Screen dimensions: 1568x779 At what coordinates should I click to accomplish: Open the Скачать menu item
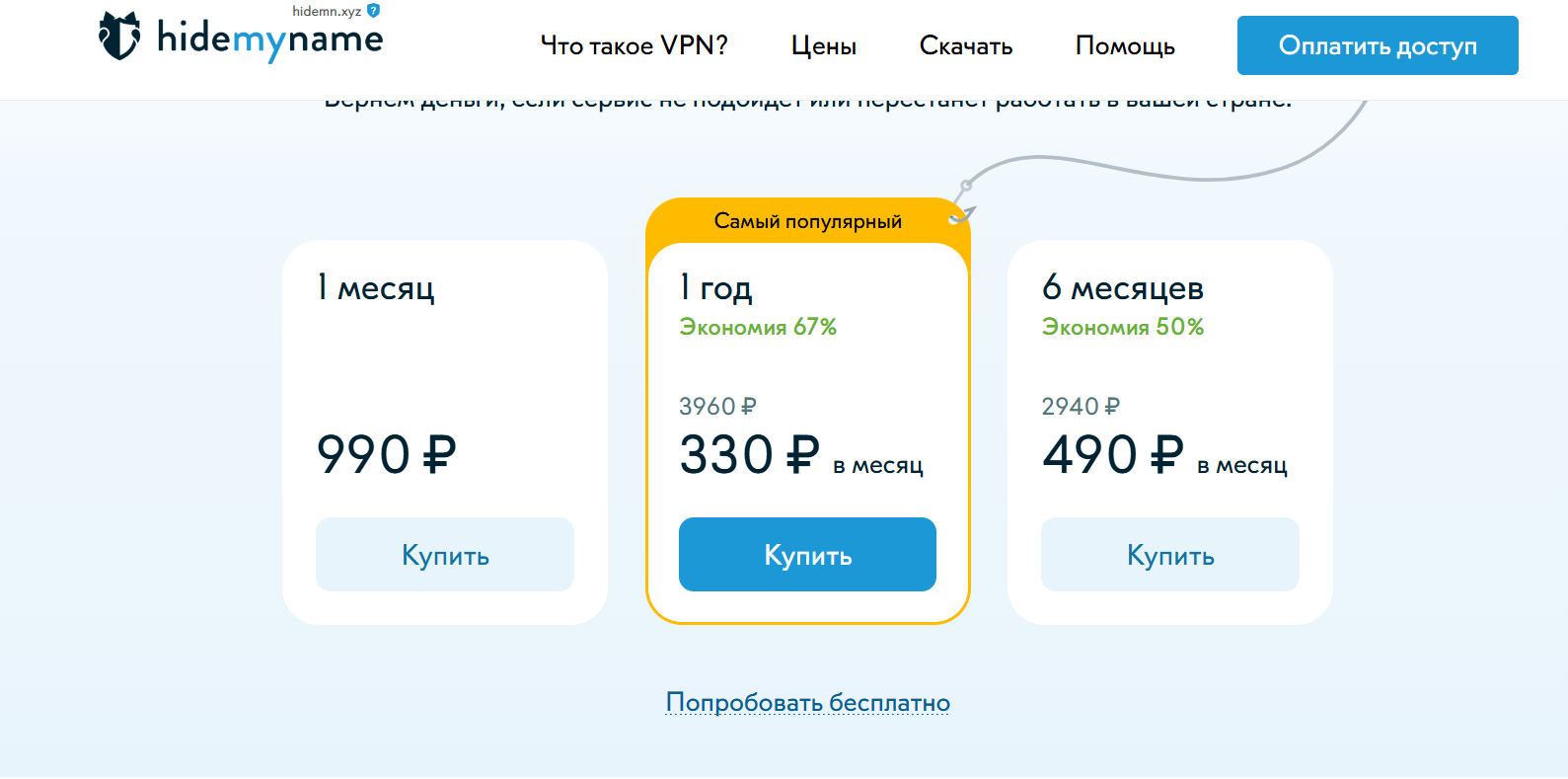pyautogui.click(x=966, y=44)
